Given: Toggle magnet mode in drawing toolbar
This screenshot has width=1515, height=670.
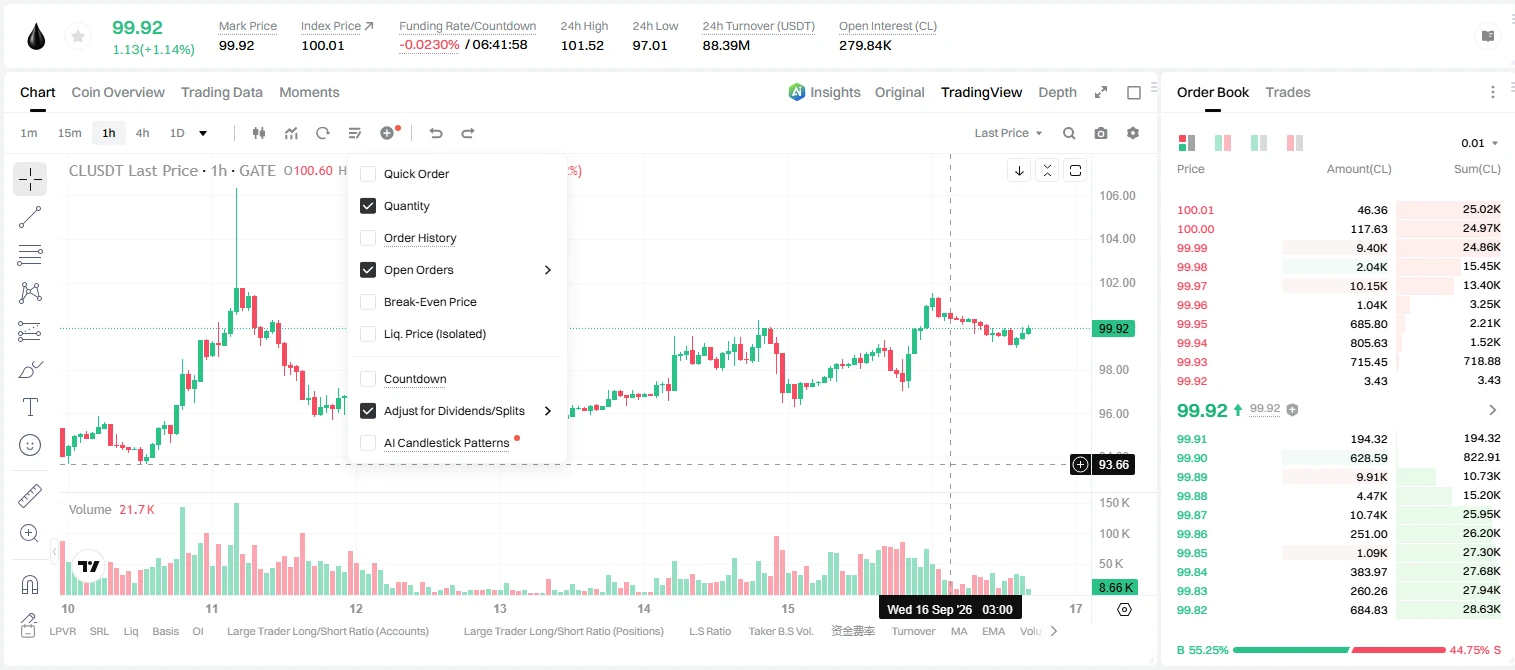Looking at the screenshot, I should [x=30, y=585].
